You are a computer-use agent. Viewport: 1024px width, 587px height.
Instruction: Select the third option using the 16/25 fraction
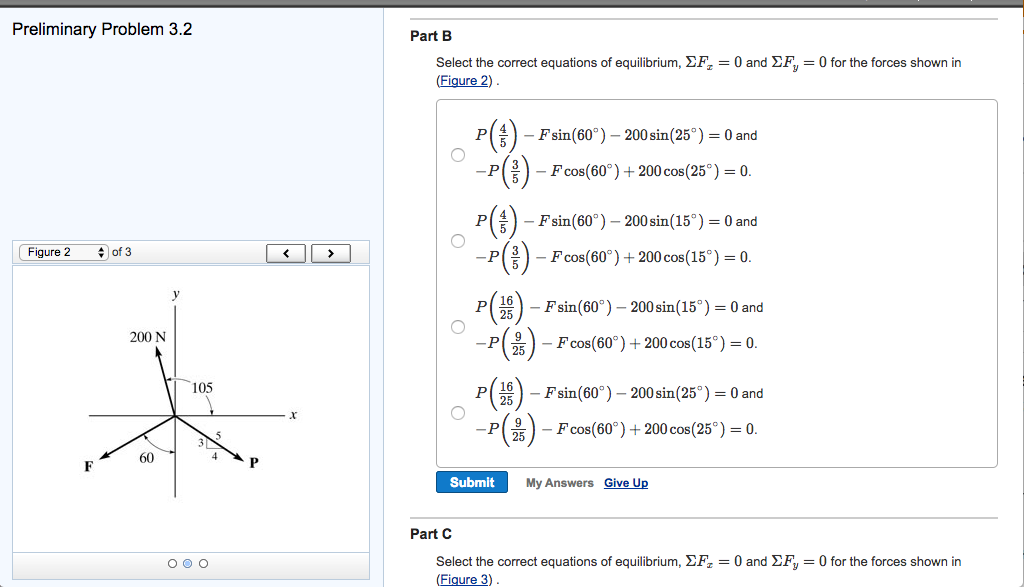coord(458,326)
